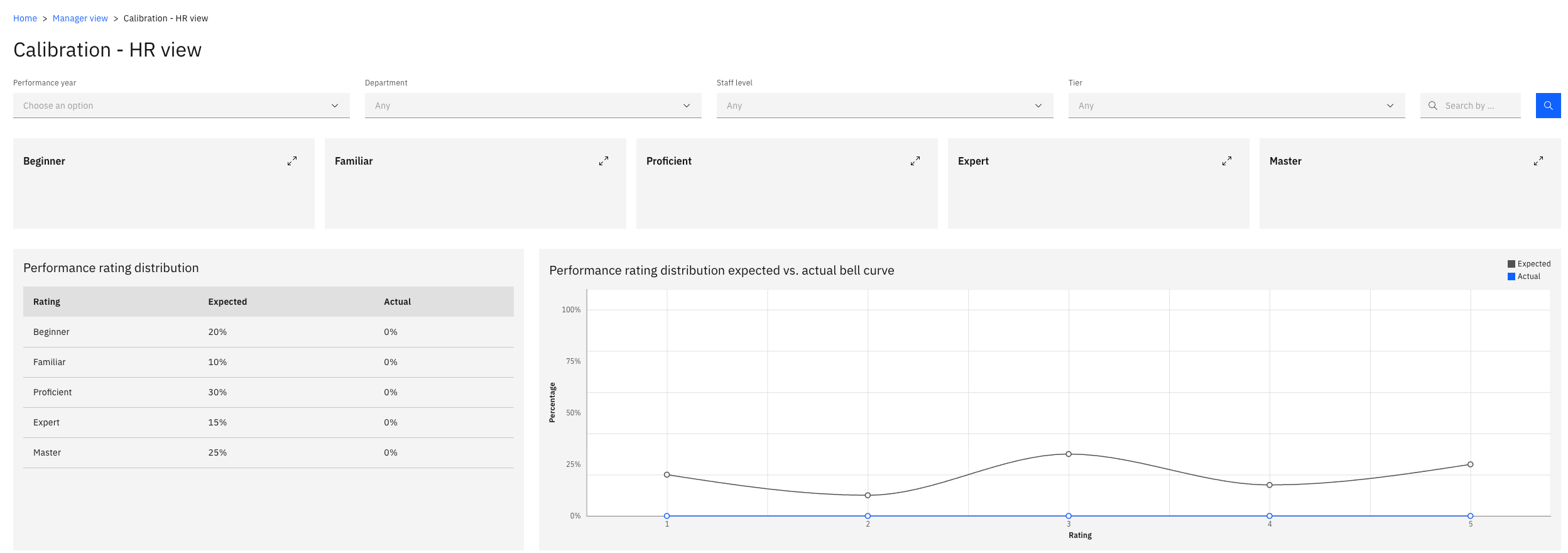Click the Actual column header

pyautogui.click(x=397, y=302)
